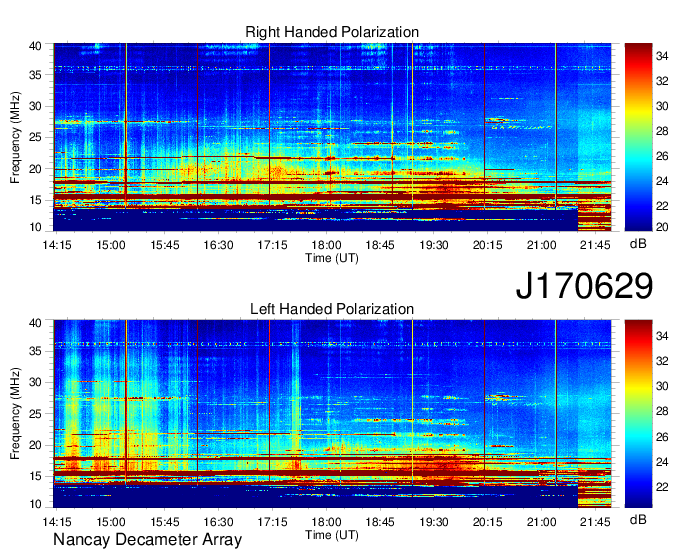The height and width of the screenshot is (552, 680).
Task: Click the 40 MHz tick on the top plot
Action: pyautogui.click(x=35, y=46)
